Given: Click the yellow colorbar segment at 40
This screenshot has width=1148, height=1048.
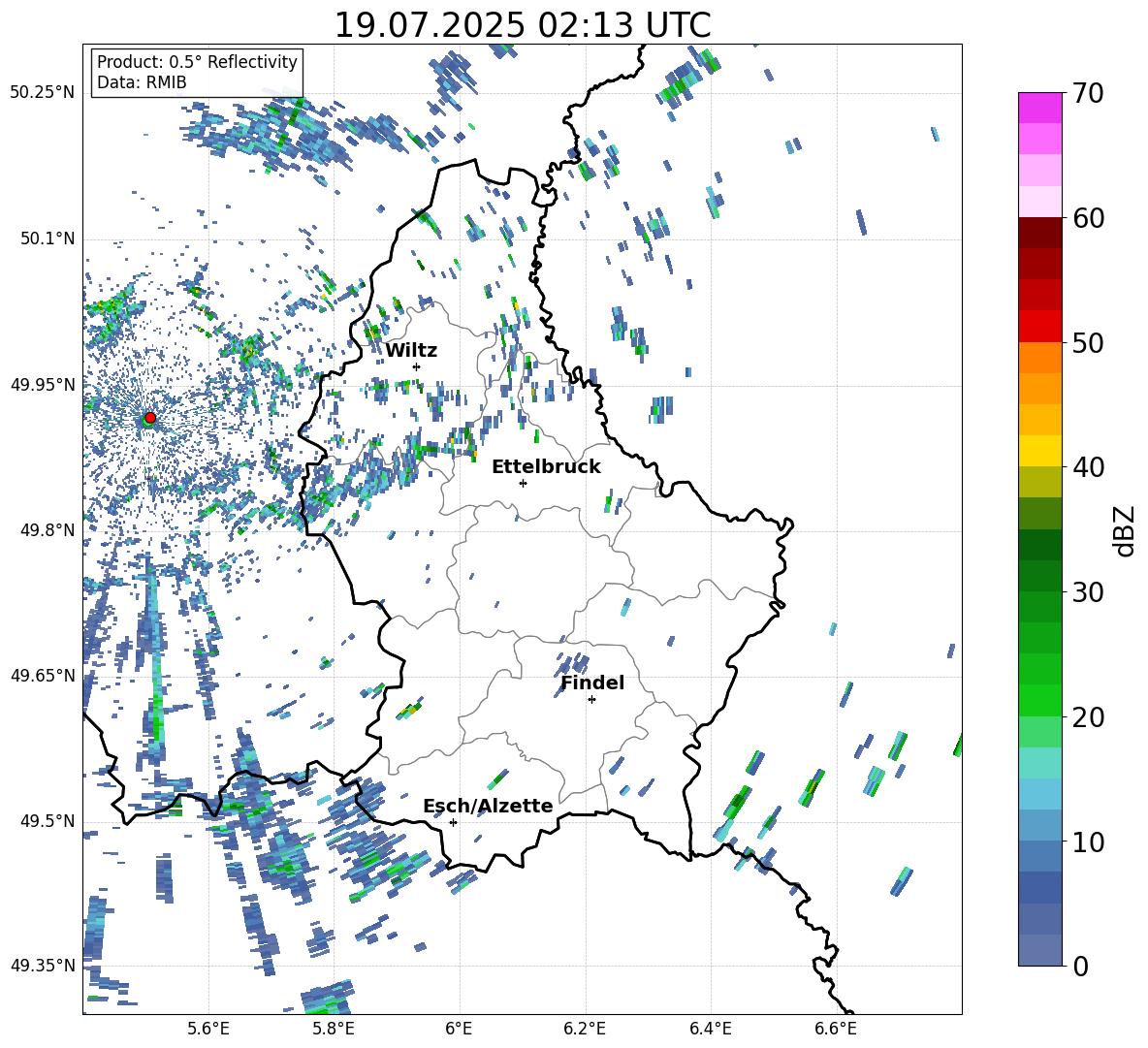Looking at the screenshot, I should (x=1039, y=451).
